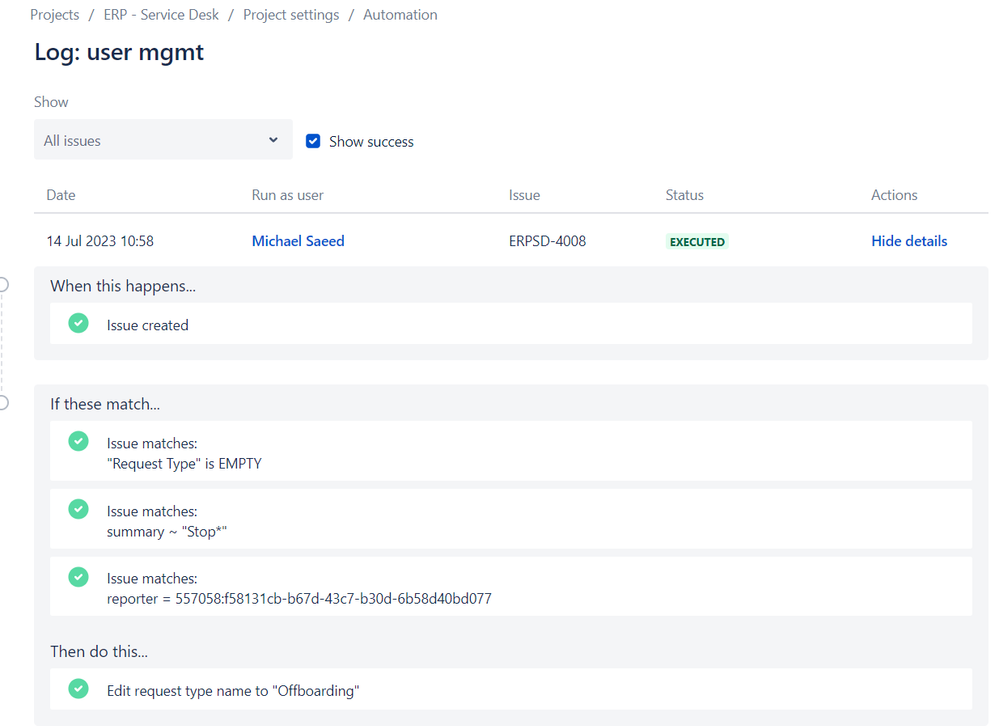Hide details for the ERPSD-4008 log entry
The image size is (999, 726).
(x=909, y=241)
